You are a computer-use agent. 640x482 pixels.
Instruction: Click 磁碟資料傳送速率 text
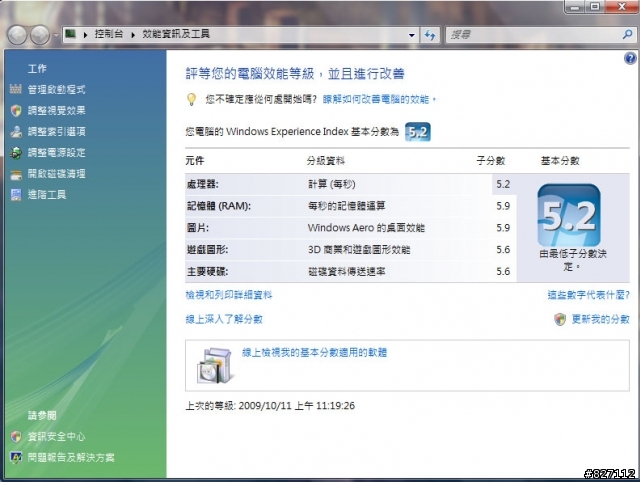pos(347,271)
